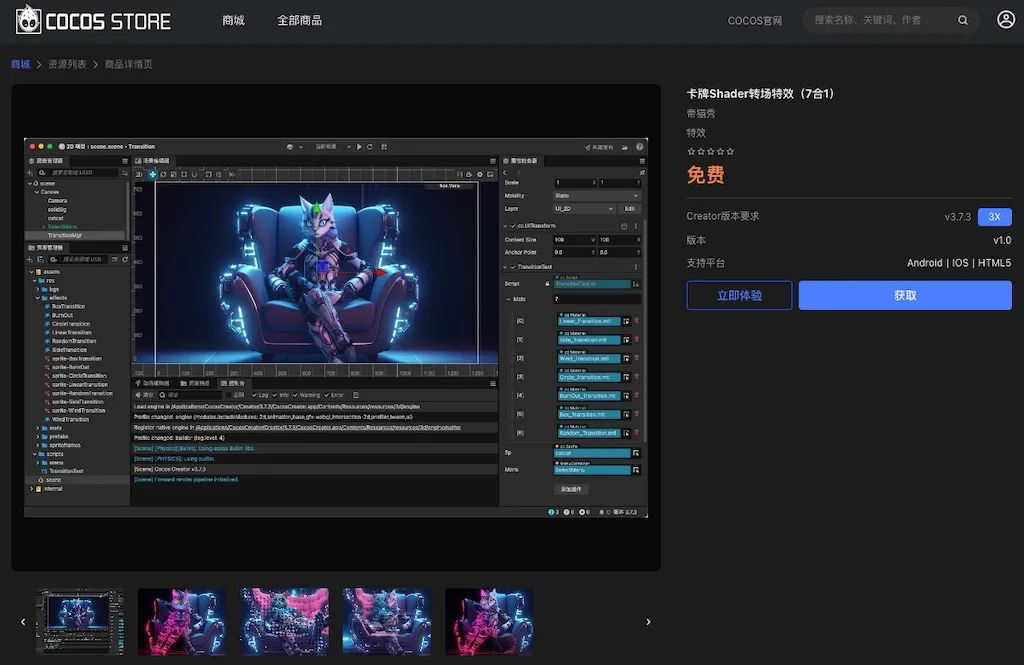Click the refresh icon in the Assets panel
This screenshot has height=665, width=1024.
(125, 260)
